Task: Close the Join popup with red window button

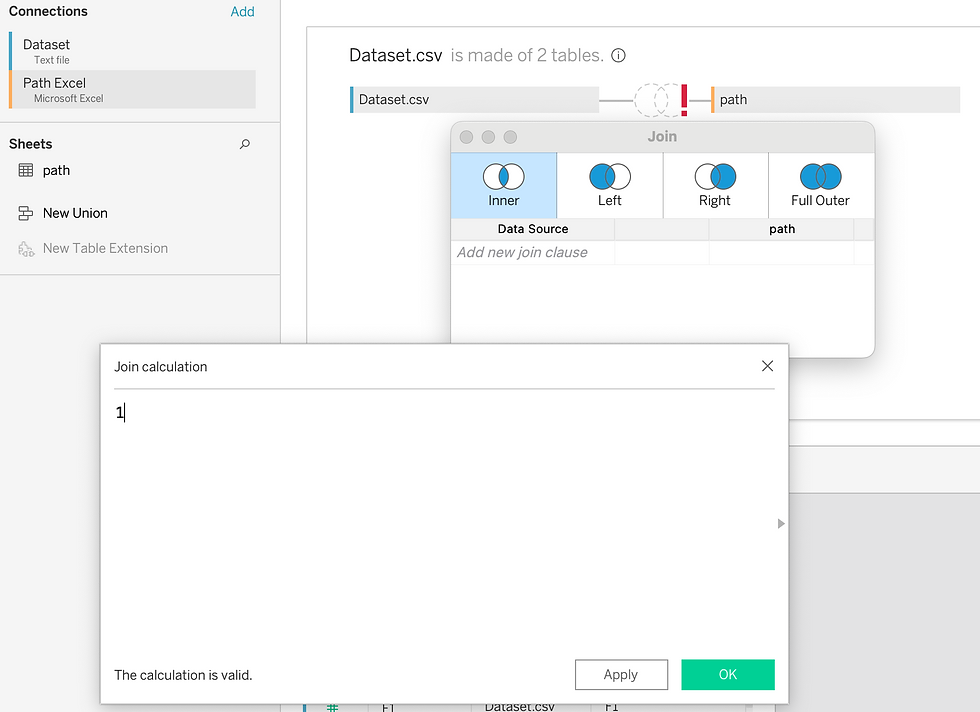Action: click(x=466, y=137)
